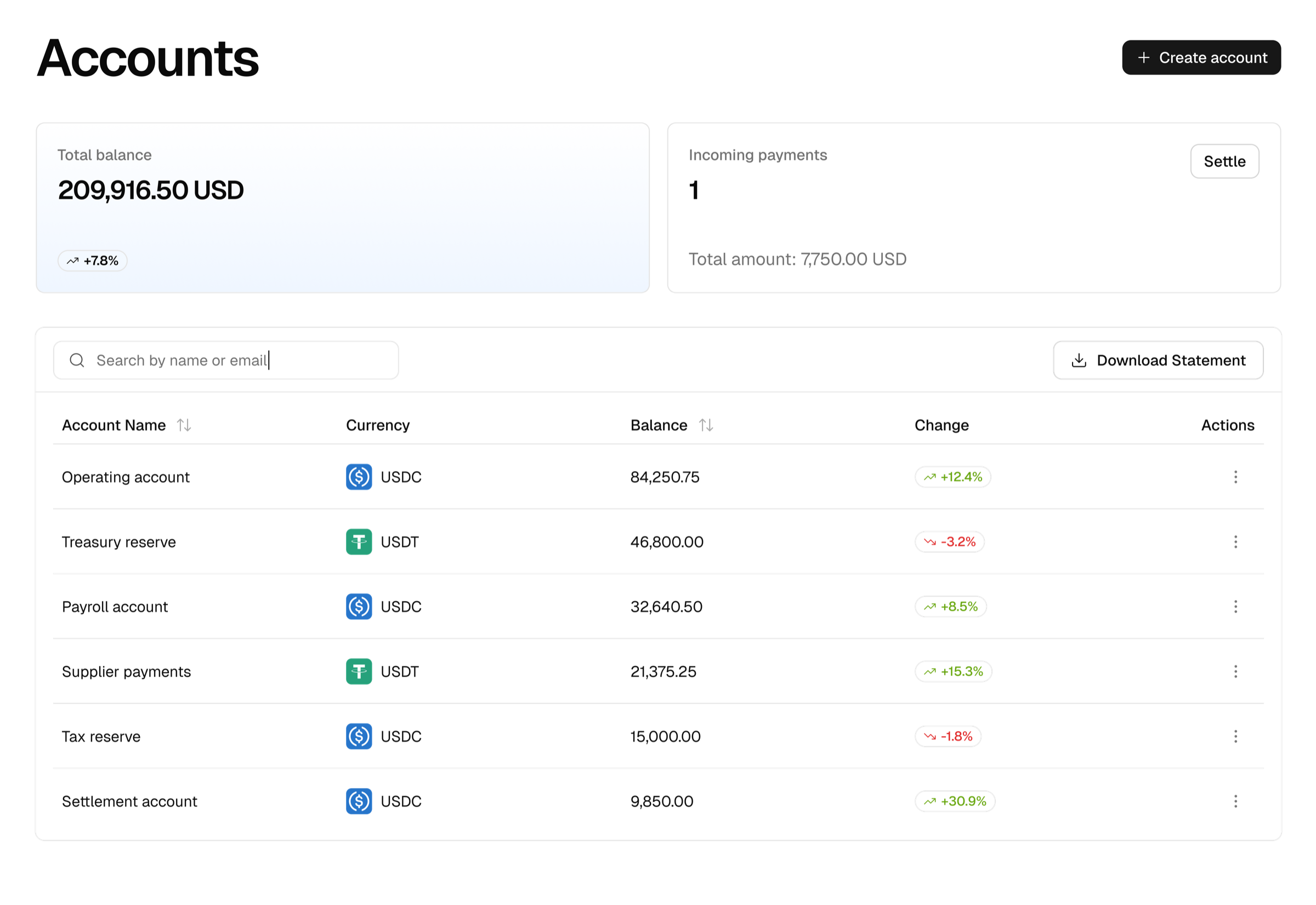Click the Currency column header
Screen dimensions: 1316x905
point(377,425)
